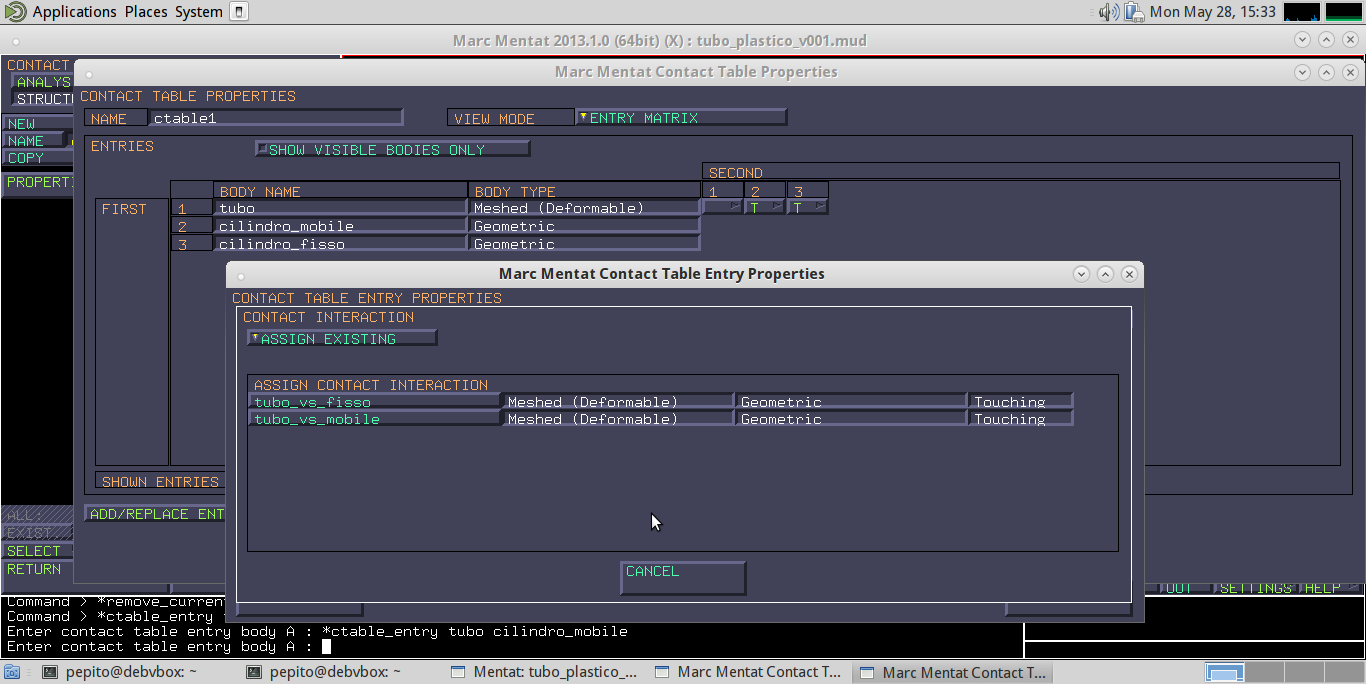Open matrix cell T for tubo vs body 3

(808, 207)
